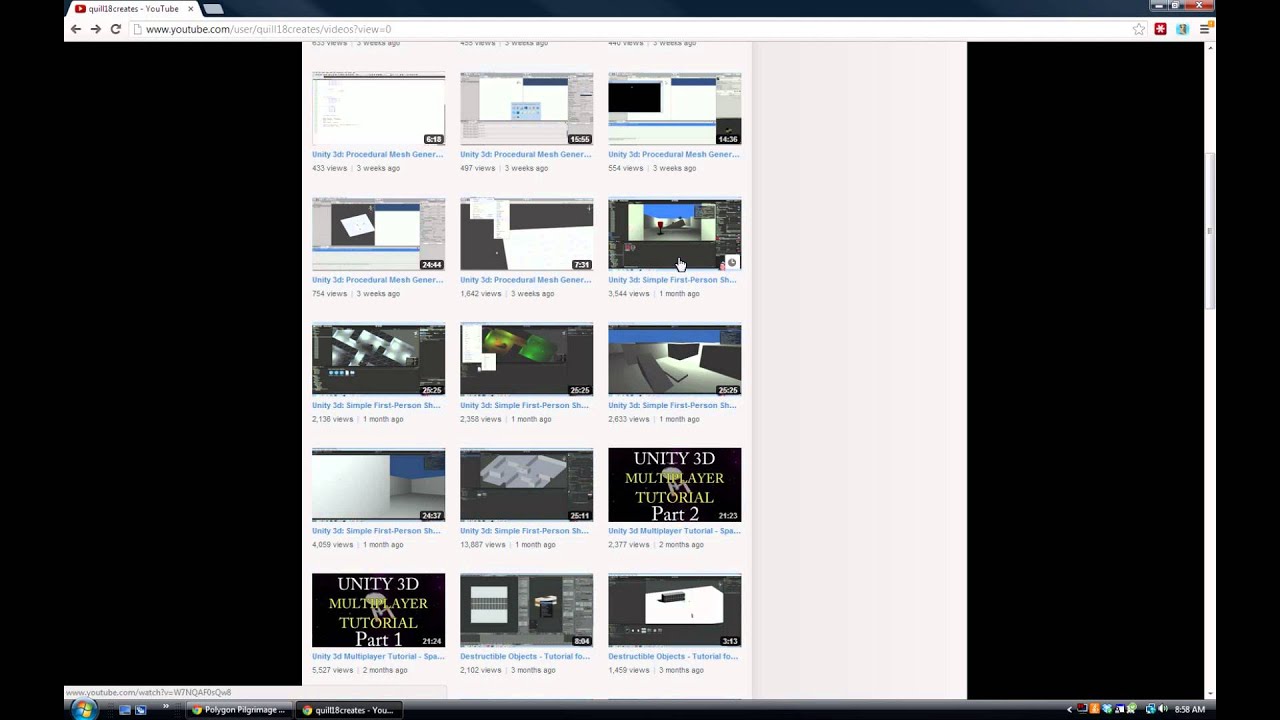Click the volume icon in the system tray

pos(1163,709)
